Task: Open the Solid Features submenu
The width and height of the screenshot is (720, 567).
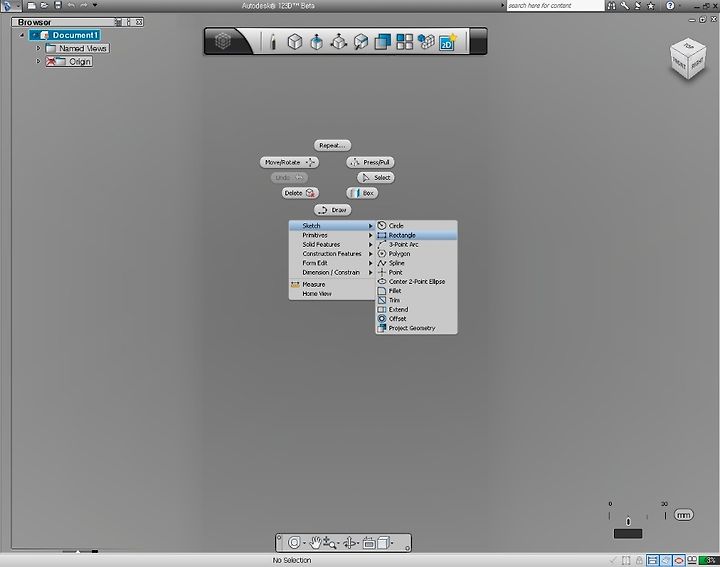Action: 332,244
